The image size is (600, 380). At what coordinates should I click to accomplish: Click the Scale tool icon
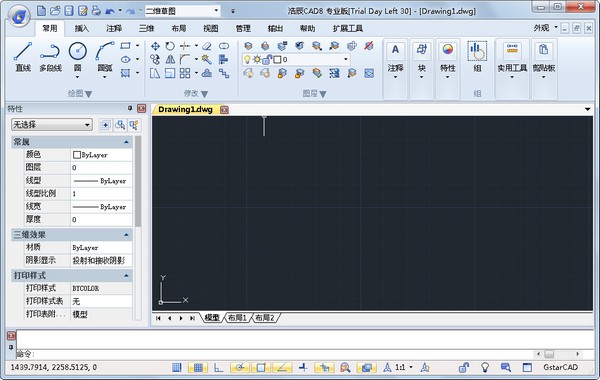[x=170, y=73]
